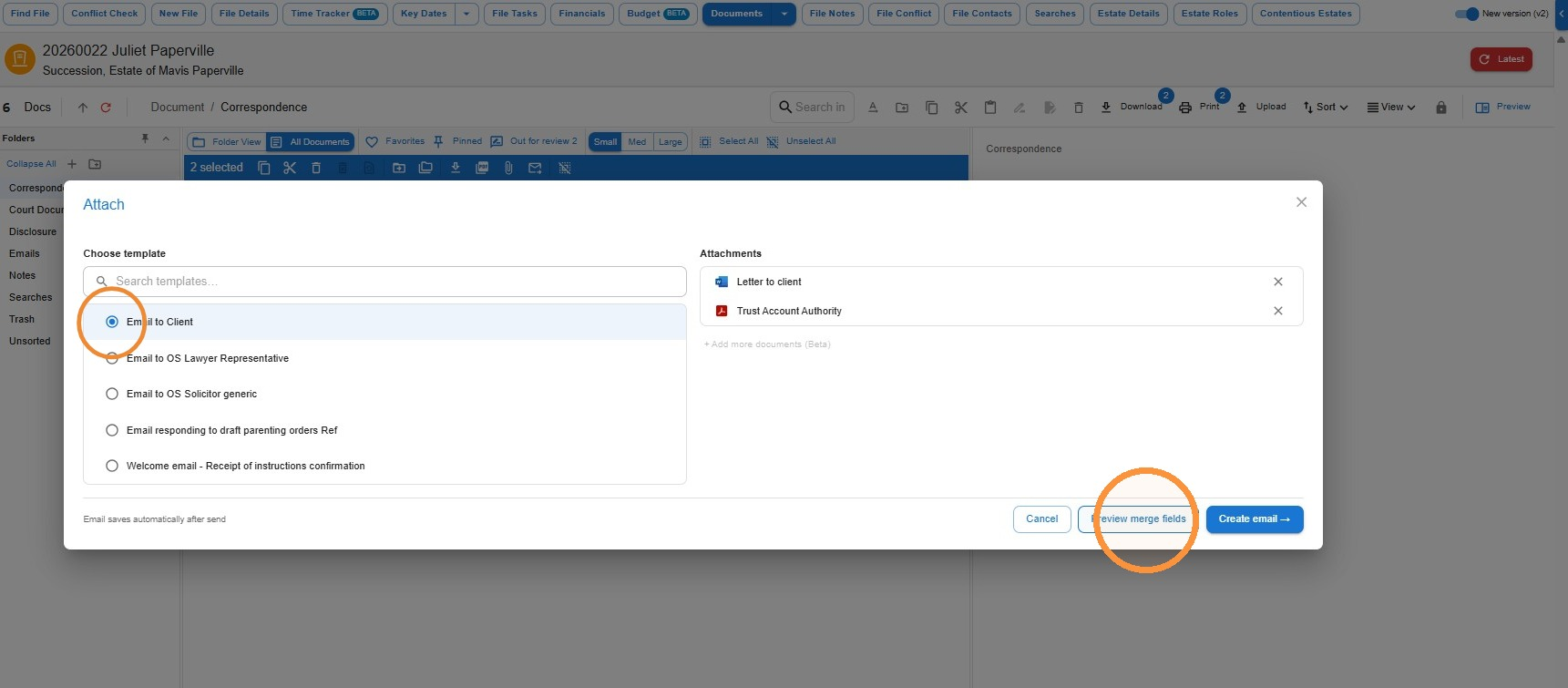
Task: Expand the Documents tab dropdown arrow
Action: point(784,14)
